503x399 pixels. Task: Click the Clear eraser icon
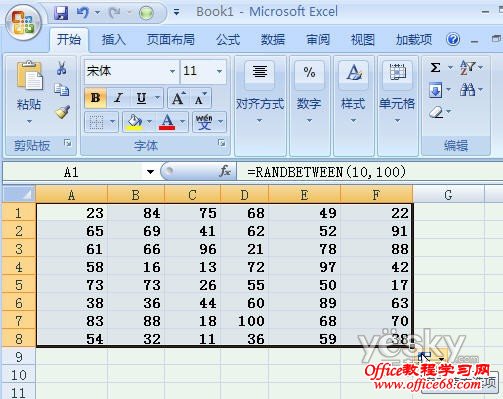click(x=436, y=112)
